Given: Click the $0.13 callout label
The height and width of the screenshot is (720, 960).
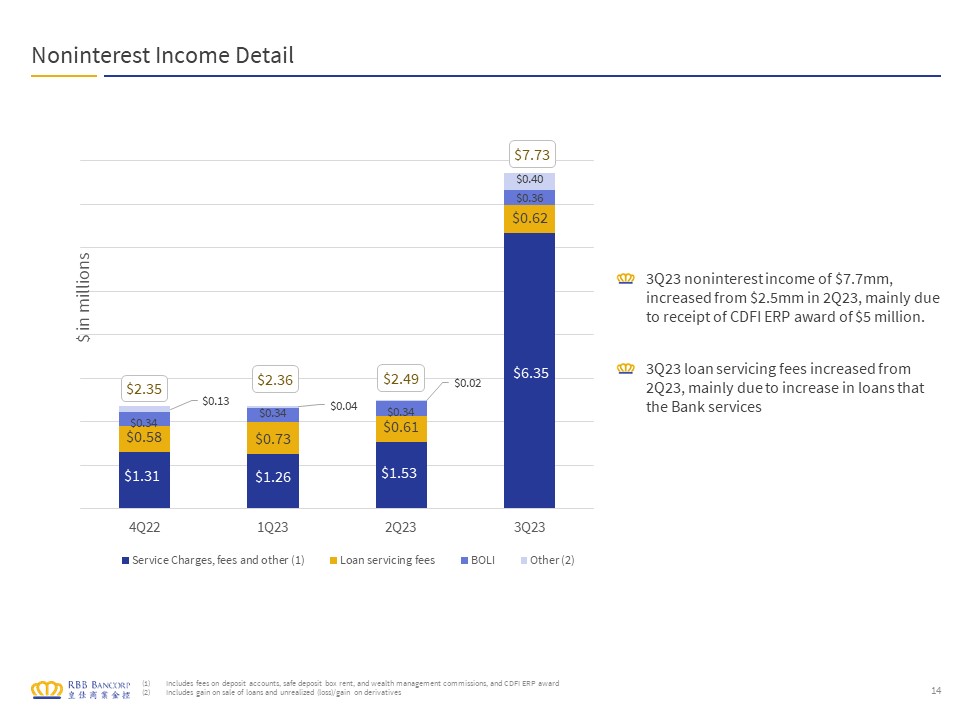Looking at the screenshot, I should tap(216, 401).
